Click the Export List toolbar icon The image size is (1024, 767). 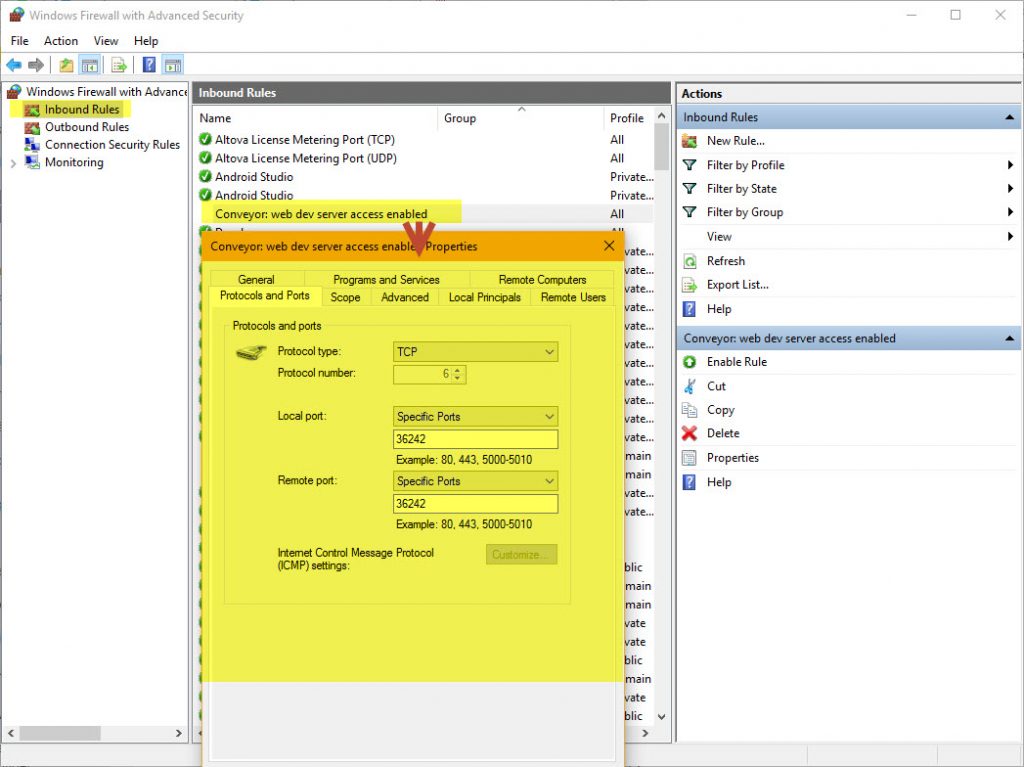pyautogui.click(x=118, y=65)
